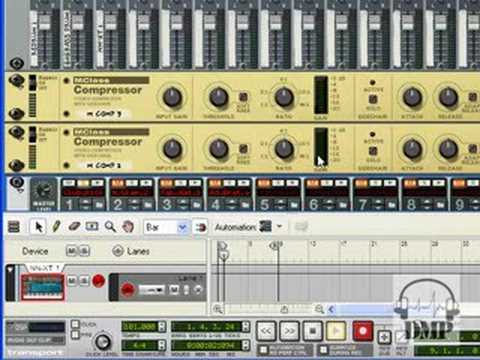Click the left locator marker on the ruler
480x360 pixels.
point(222,246)
